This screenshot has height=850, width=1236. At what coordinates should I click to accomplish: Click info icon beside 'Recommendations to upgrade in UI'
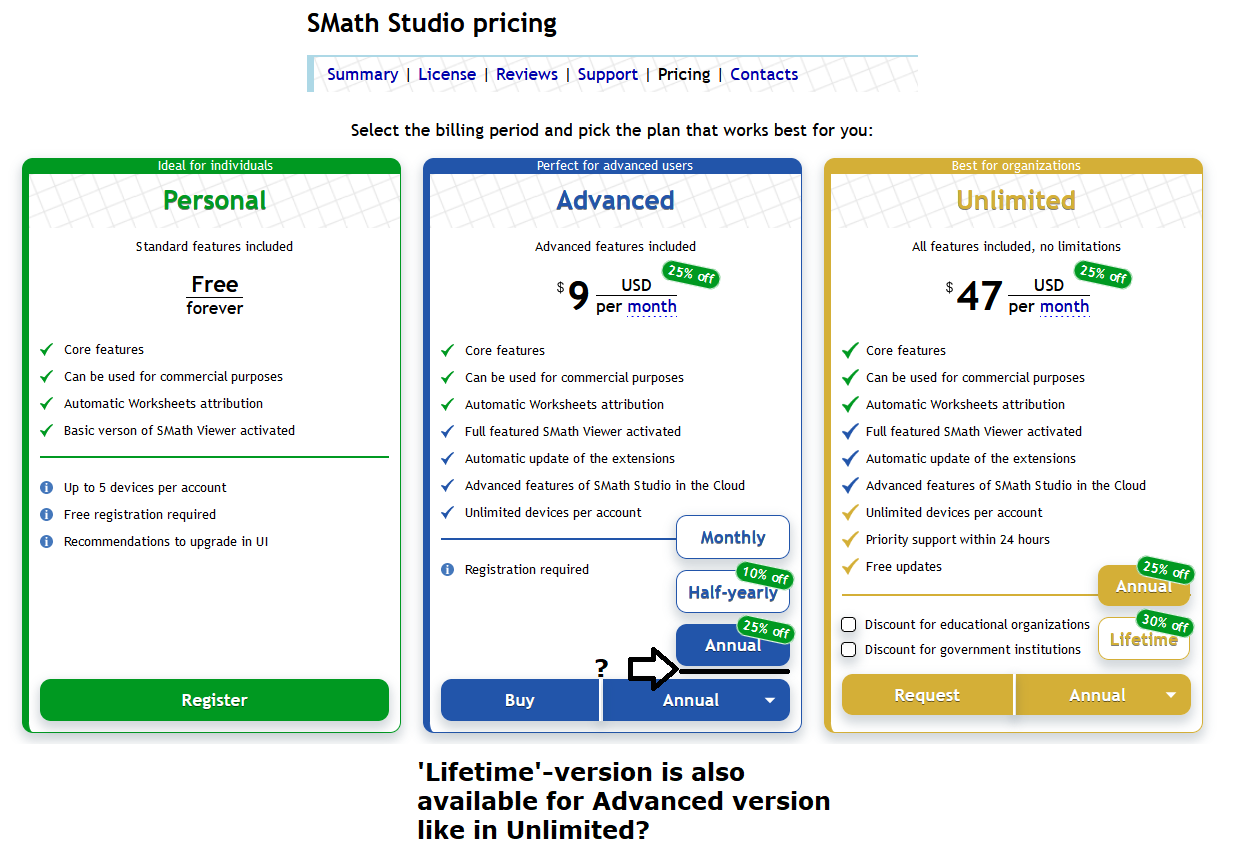pyautogui.click(x=46, y=542)
